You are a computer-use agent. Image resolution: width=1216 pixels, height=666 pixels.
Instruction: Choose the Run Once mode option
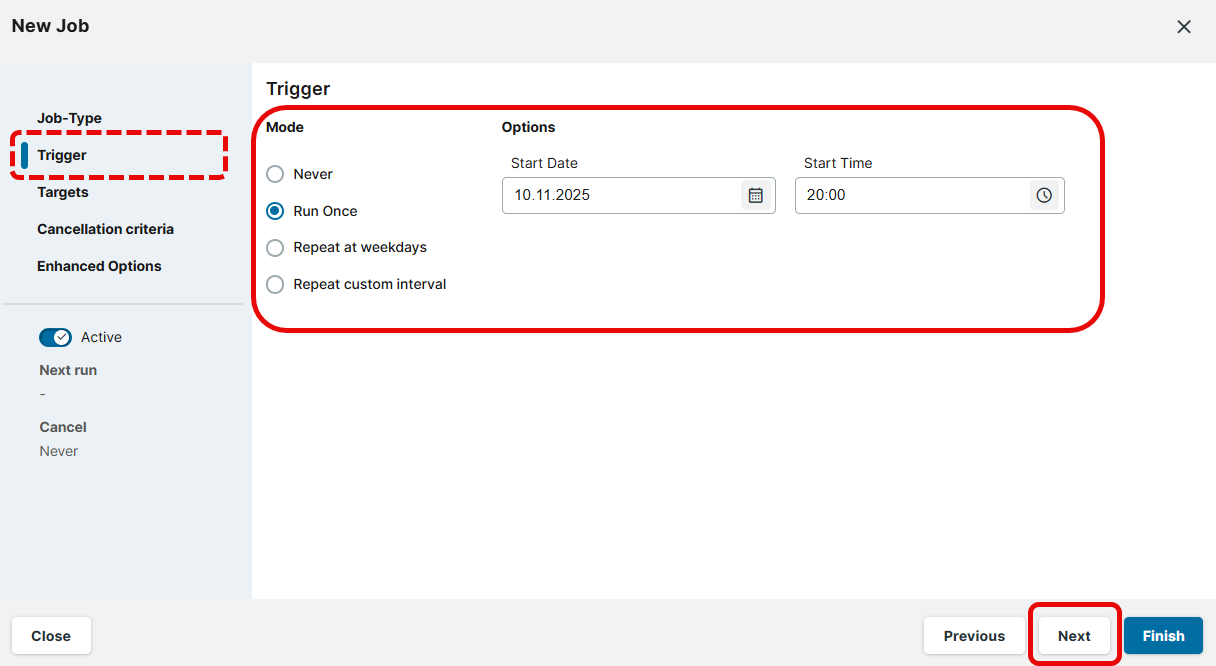click(275, 211)
